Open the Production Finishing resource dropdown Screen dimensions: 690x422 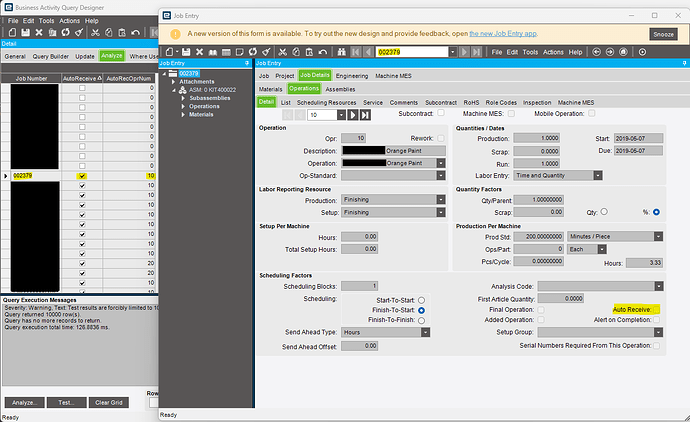tap(441, 200)
